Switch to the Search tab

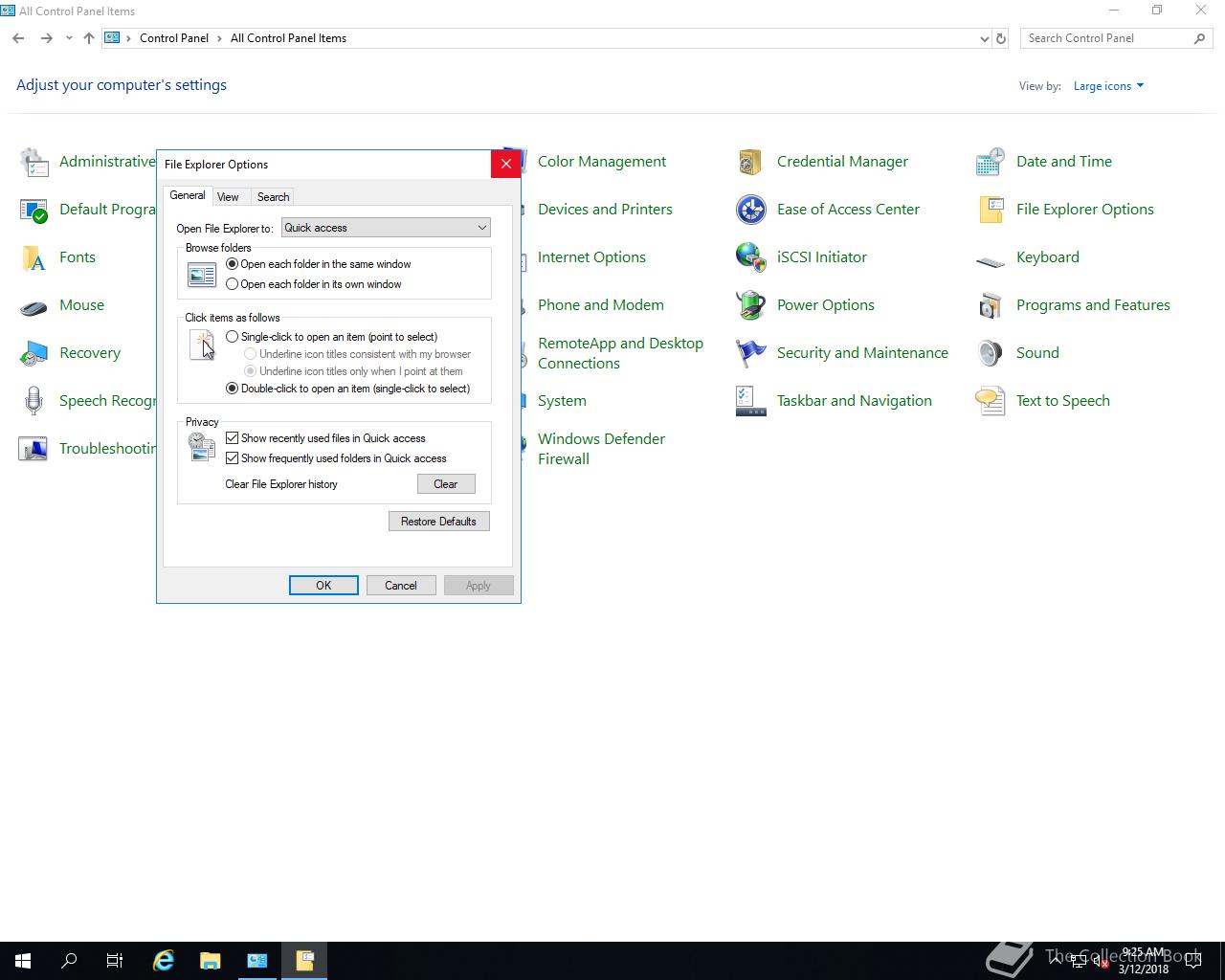click(x=273, y=197)
